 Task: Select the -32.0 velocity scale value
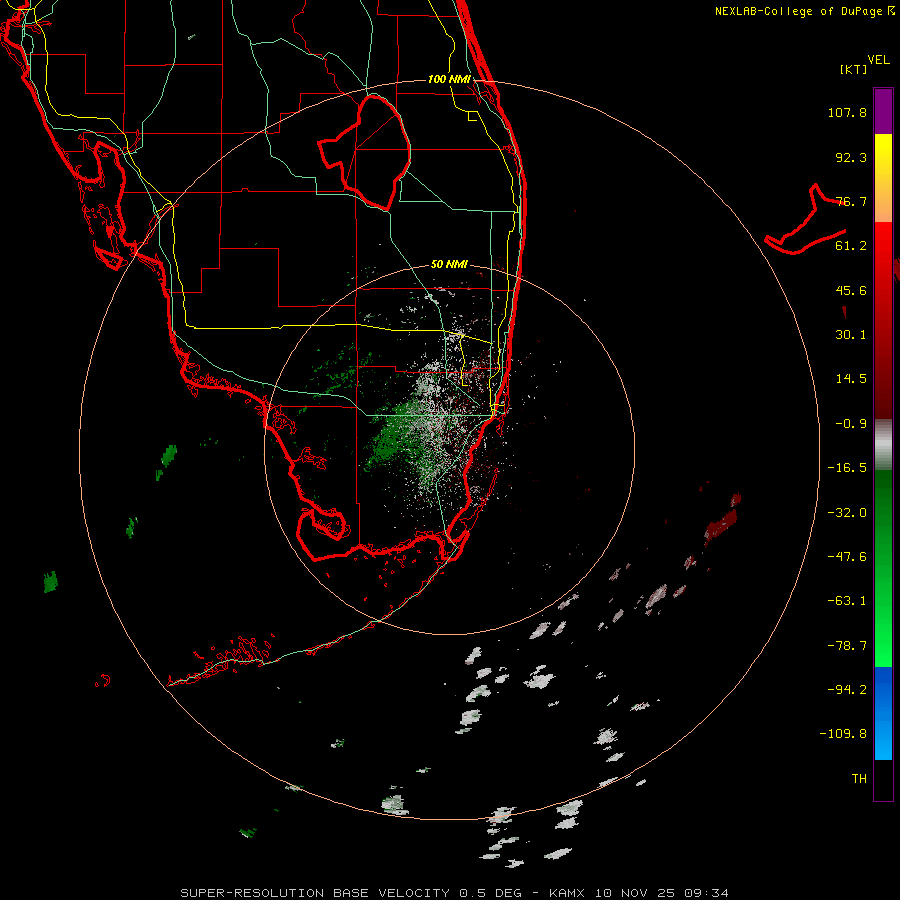(847, 513)
